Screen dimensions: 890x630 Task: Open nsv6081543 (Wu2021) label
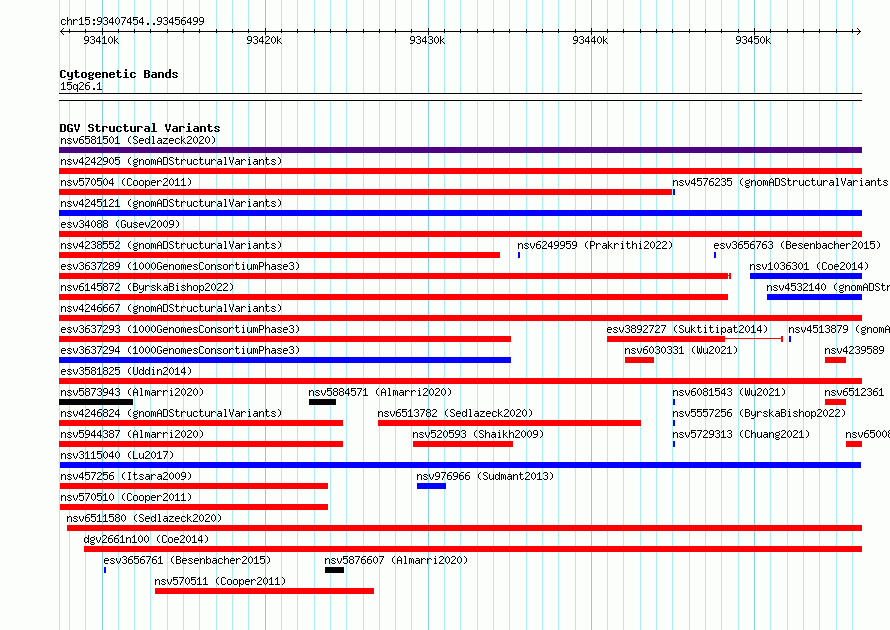(x=729, y=392)
